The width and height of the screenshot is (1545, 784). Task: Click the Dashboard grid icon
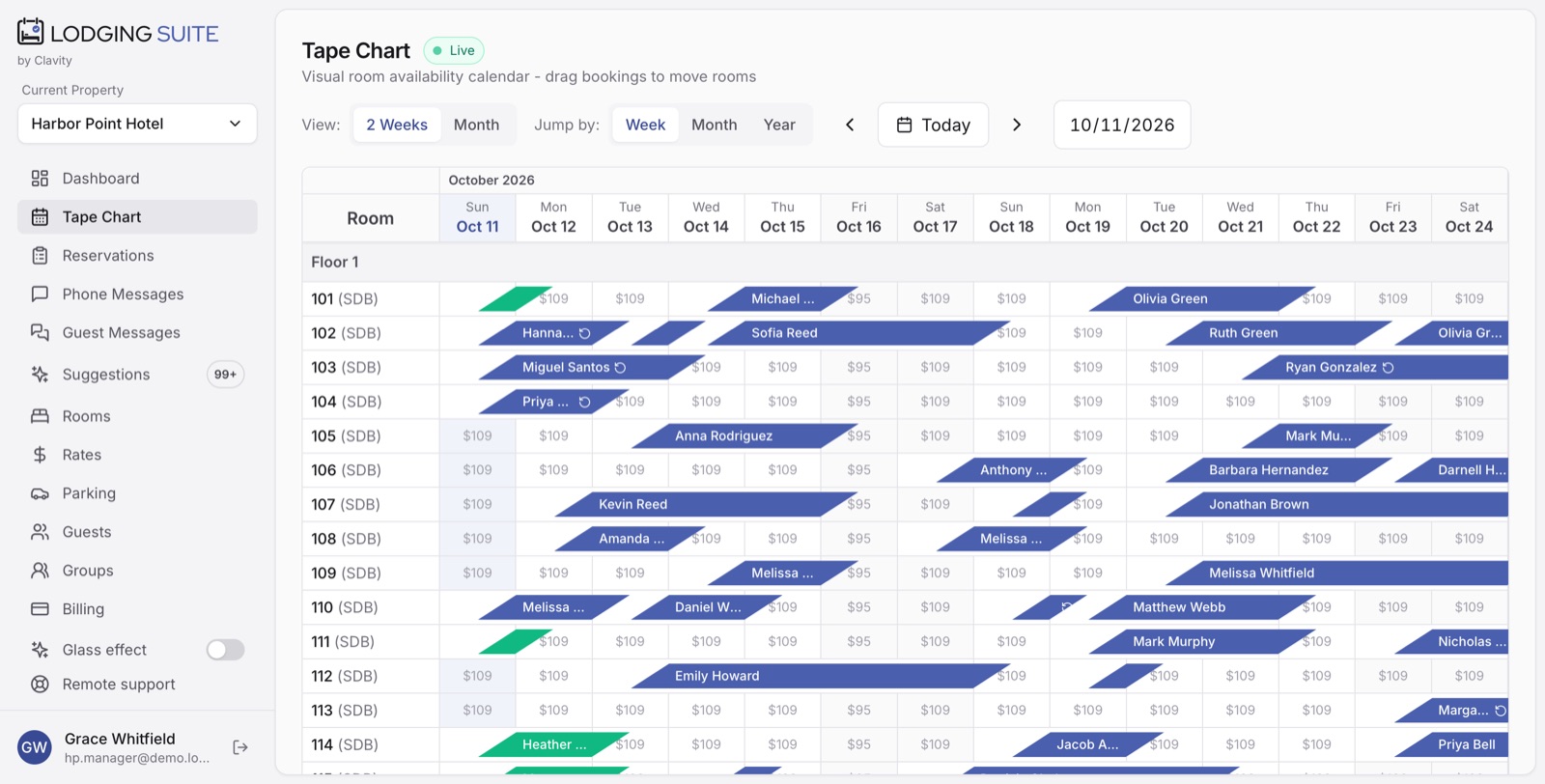pos(40,179)
